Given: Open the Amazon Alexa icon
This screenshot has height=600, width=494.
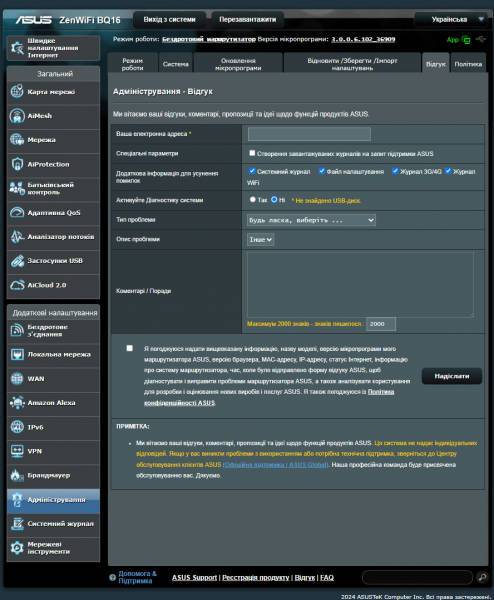Looking at the screenshot, I should point(17,403).
